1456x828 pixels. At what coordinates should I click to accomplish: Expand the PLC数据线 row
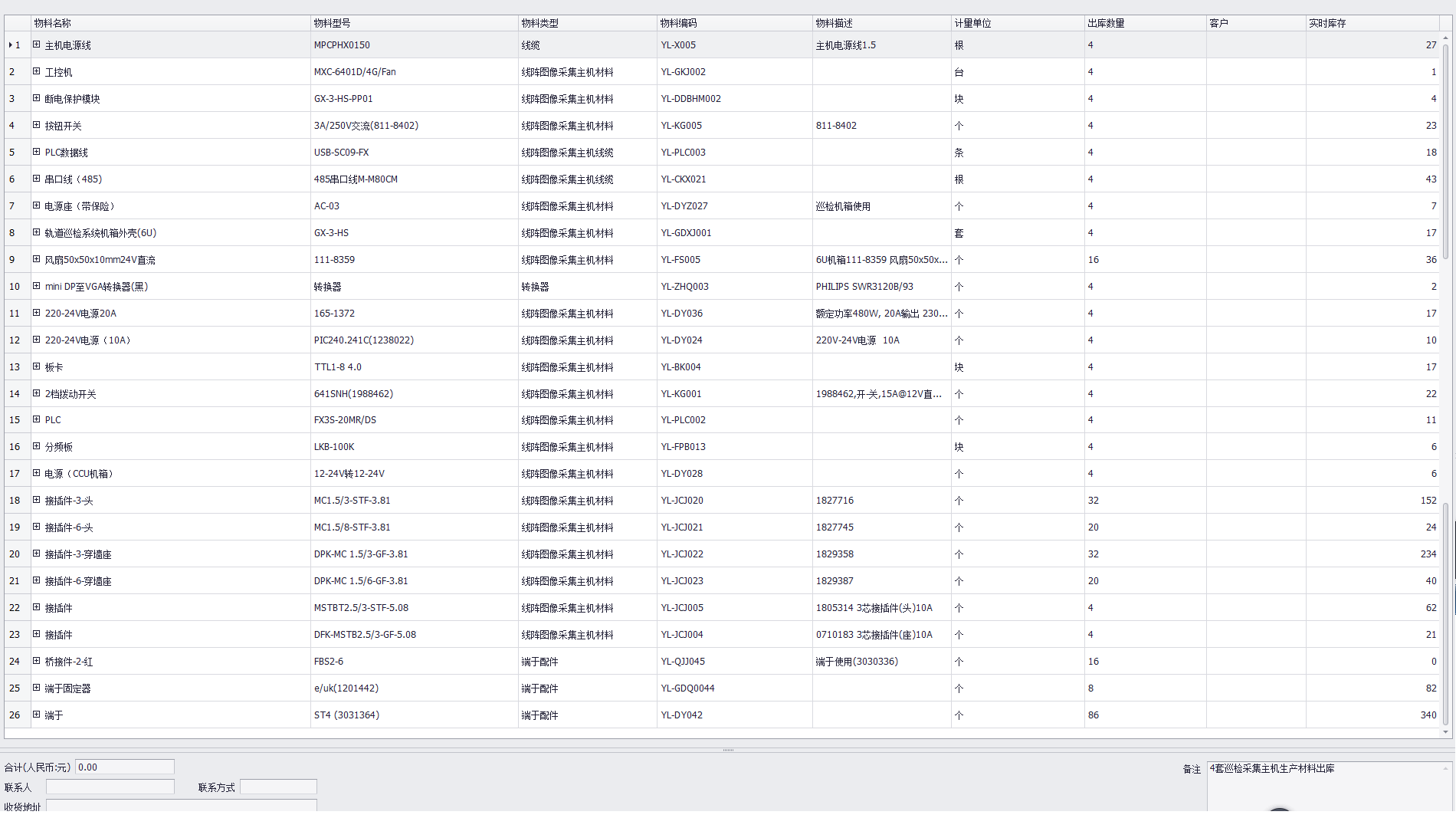click(x=36, y=153)
